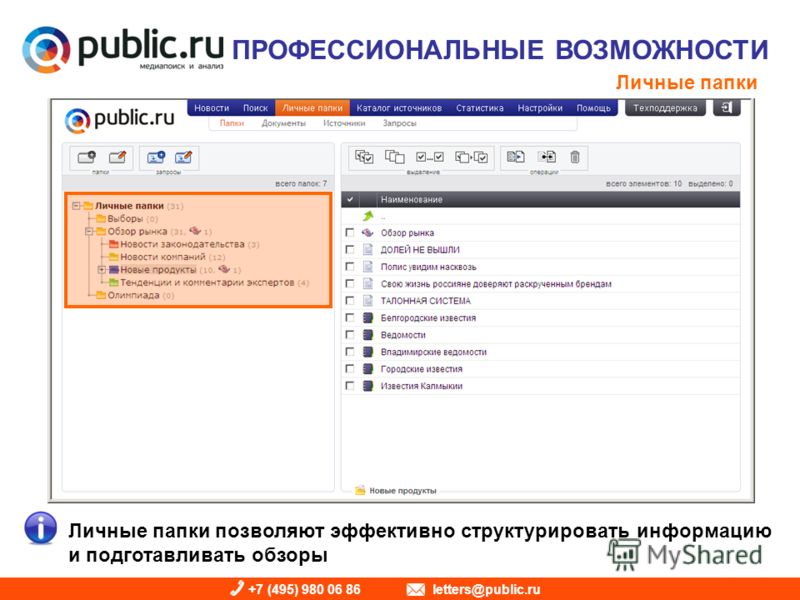Click the deselect all items icon
Screen dimensions: 800x600
point(394,157)
